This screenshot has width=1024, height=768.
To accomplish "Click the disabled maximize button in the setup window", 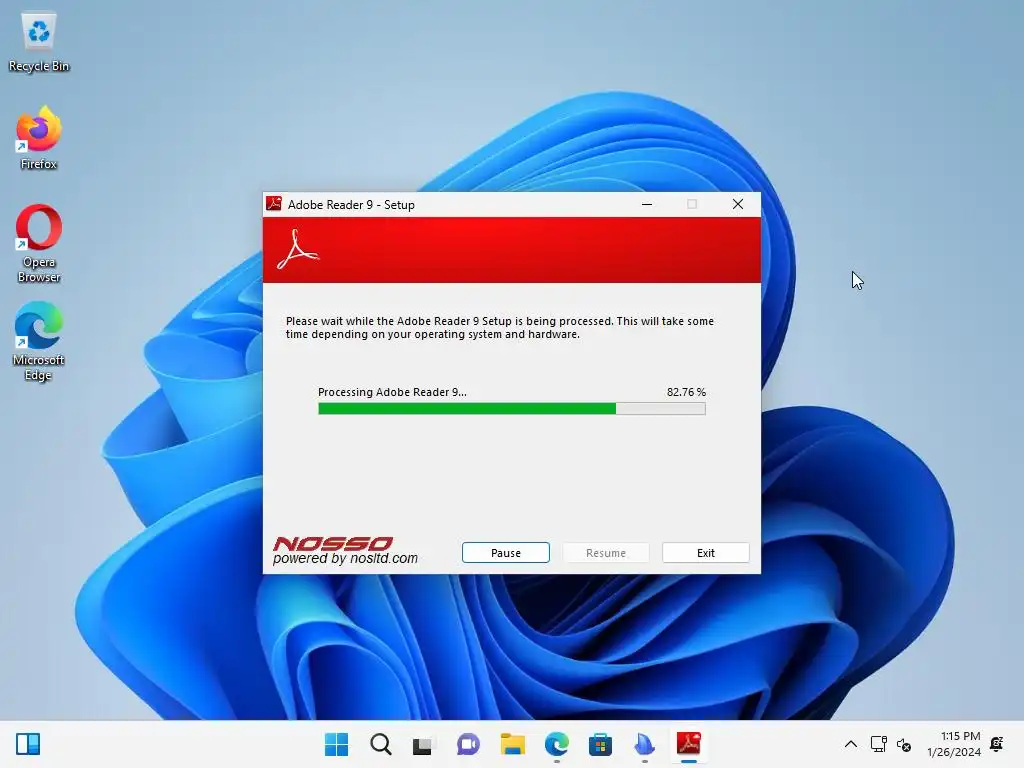I will pos(692,204).
